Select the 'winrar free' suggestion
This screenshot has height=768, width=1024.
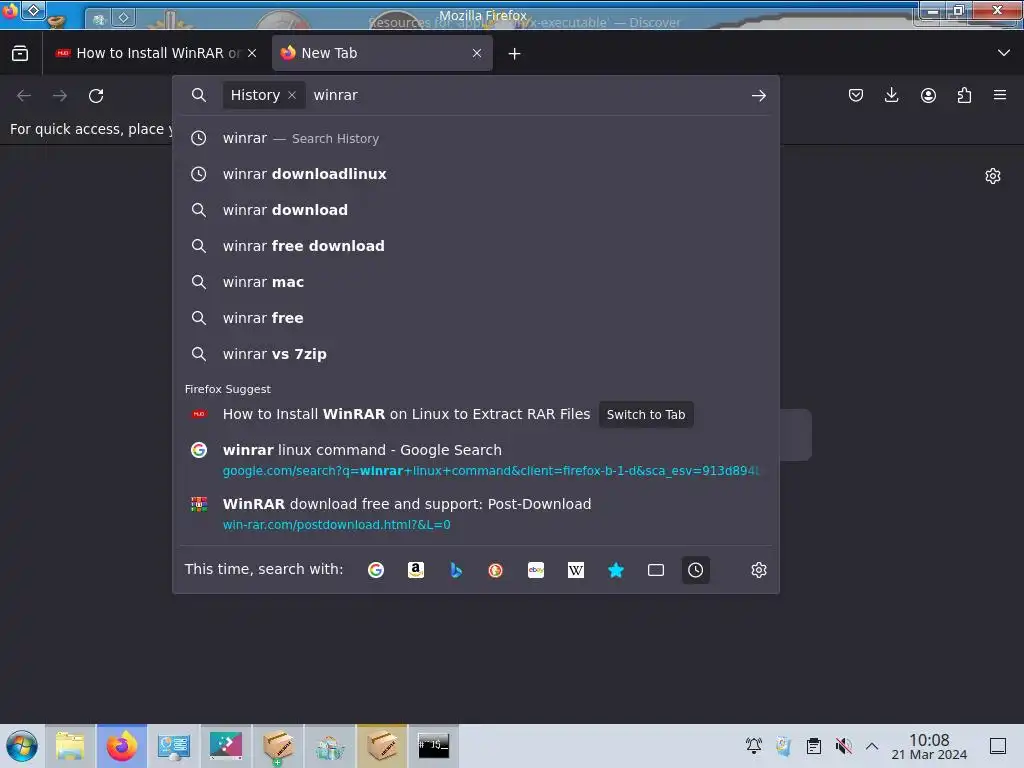click(475, 318)
